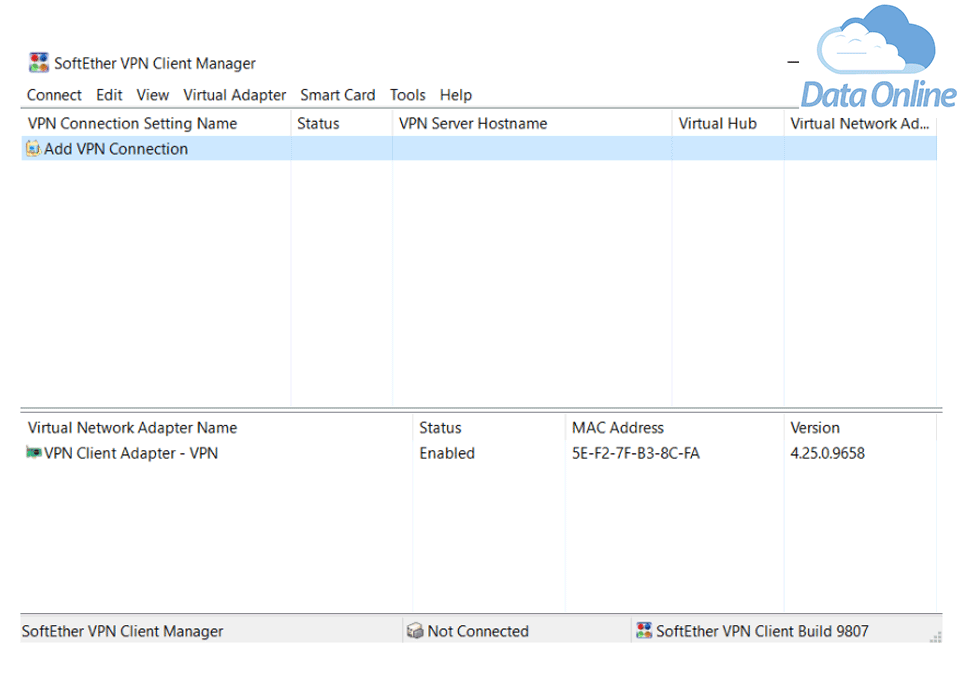Click Not Connected status text

tap(478, 631)
